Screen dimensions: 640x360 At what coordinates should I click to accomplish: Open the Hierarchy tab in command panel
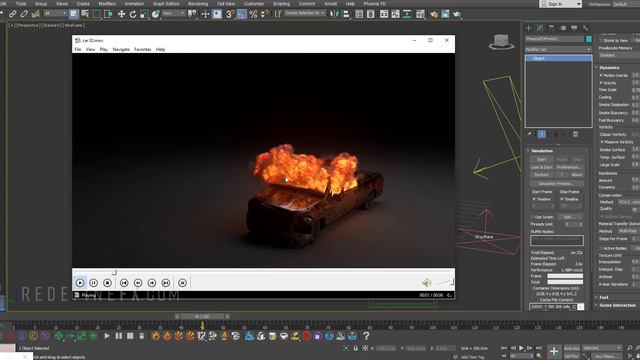551,28
